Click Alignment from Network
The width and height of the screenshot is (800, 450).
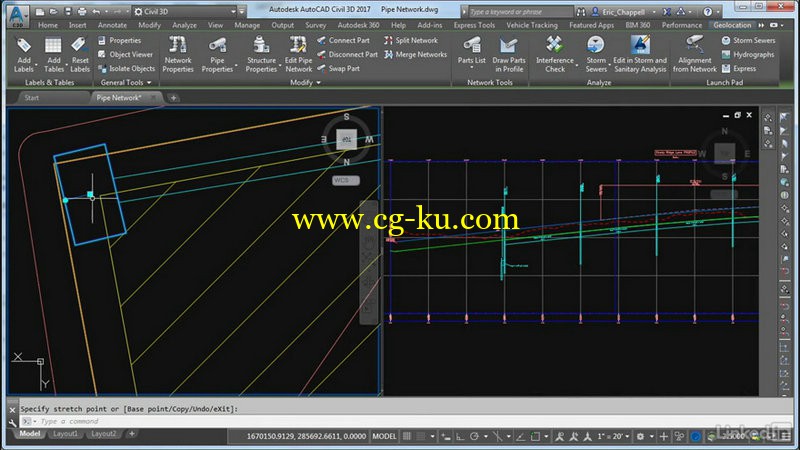tap(694, 55)
